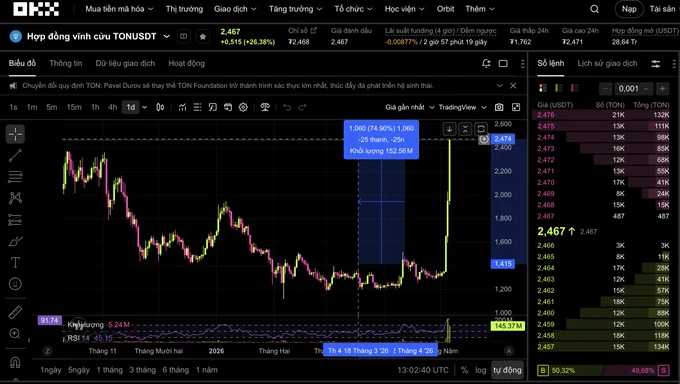Select the 4h timeframe
The width and height of the screenshot is (680, 384).
pyautogui.click(x=112, y=107)
